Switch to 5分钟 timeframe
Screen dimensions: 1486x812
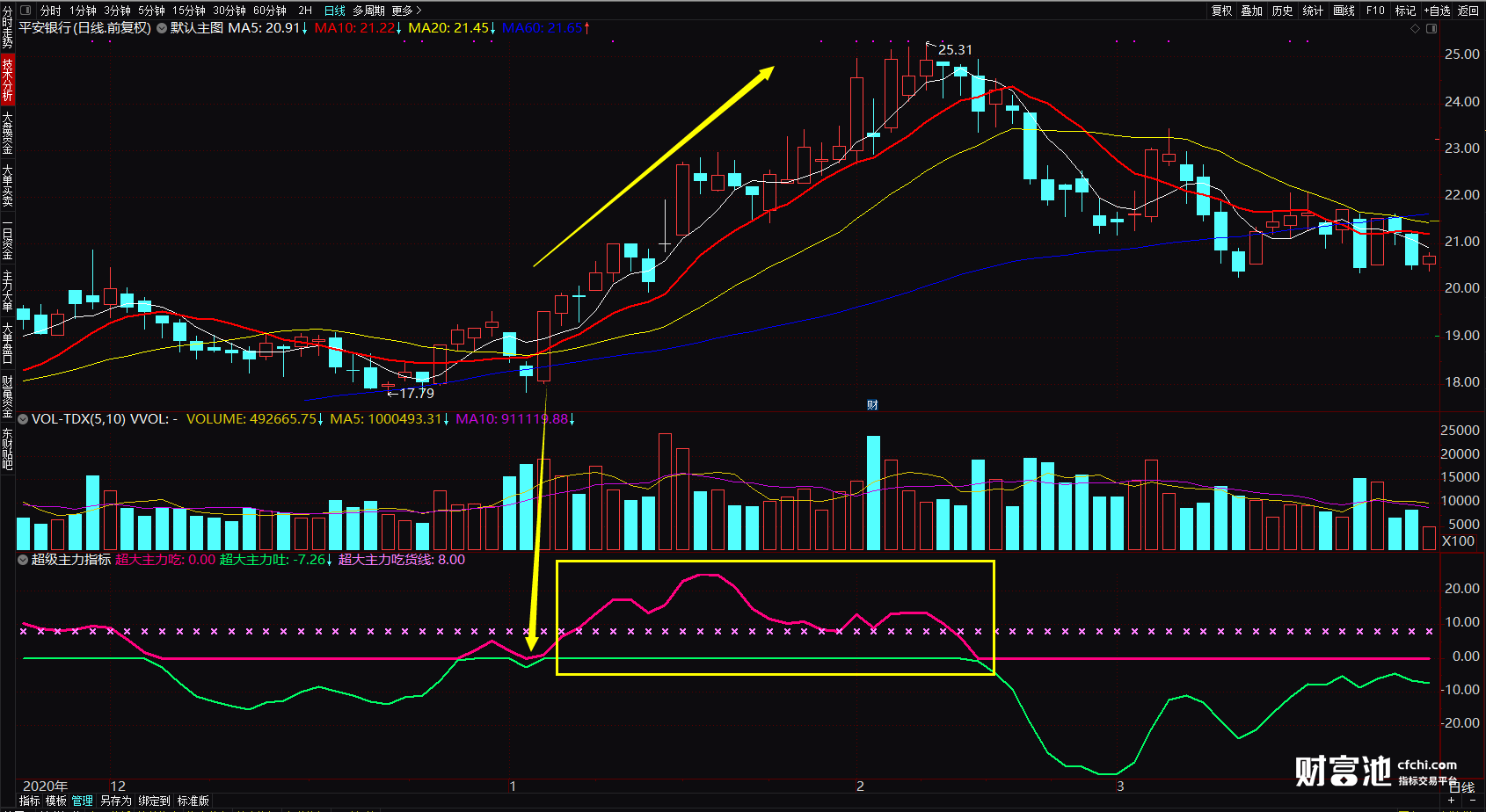click(151, 11)
